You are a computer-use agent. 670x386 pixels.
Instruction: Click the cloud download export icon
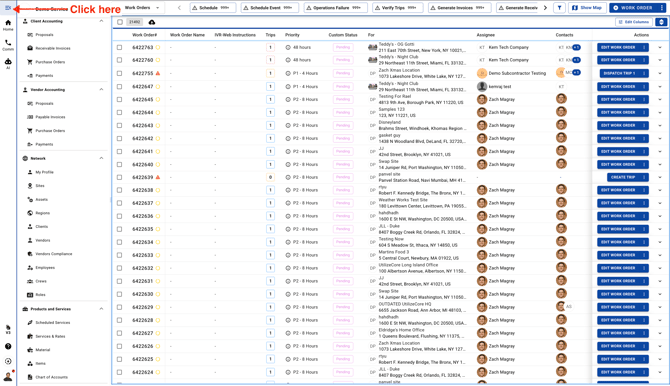click(x=152, y=22)
